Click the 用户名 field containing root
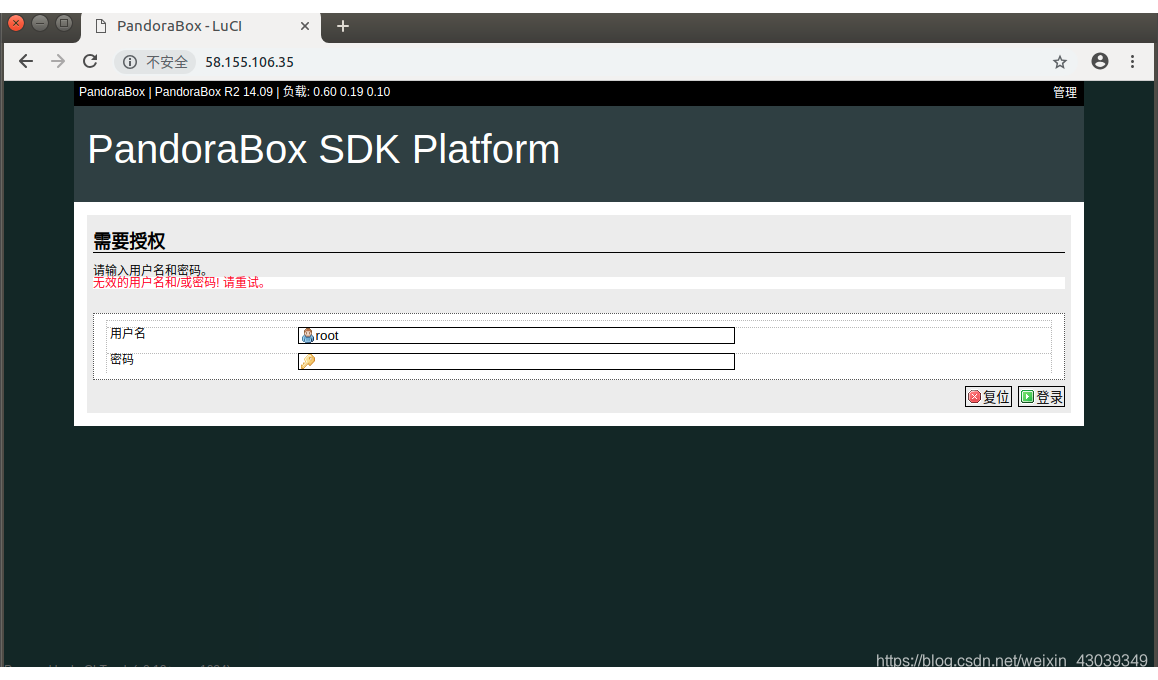Viewport: 1158px width, 680px height. click(x=516, y=336)
